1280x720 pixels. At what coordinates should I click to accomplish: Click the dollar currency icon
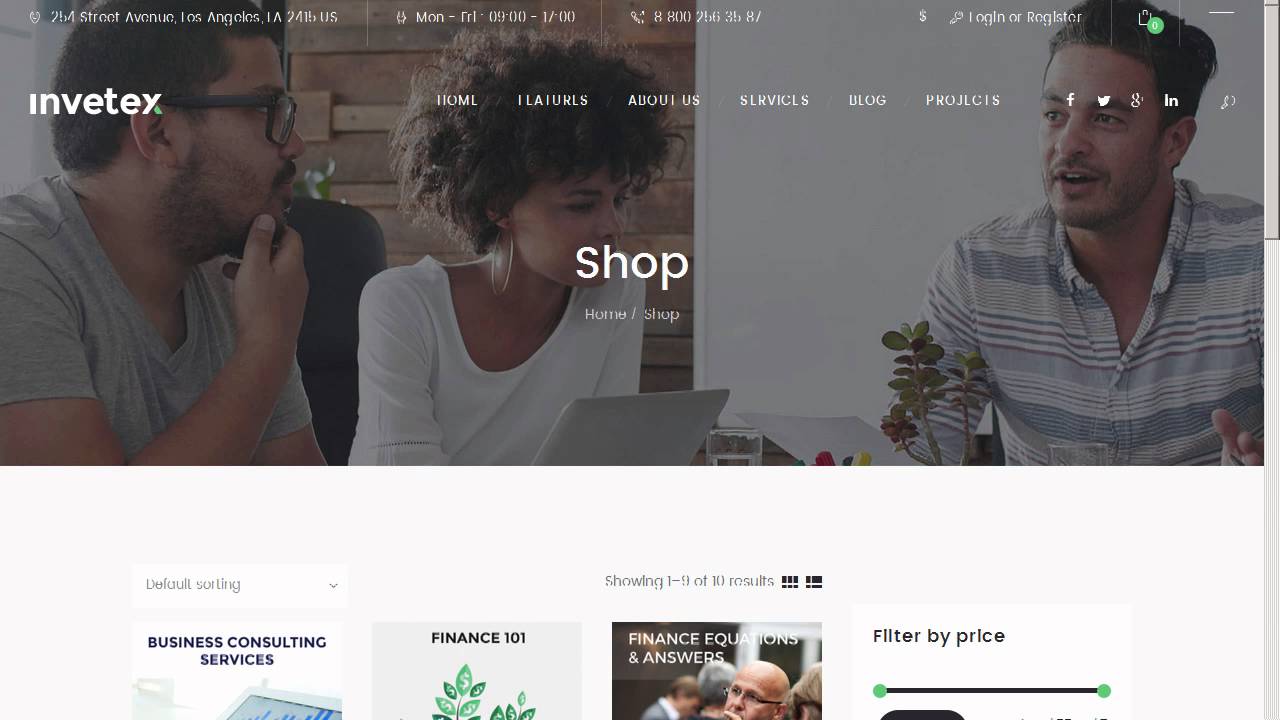922,17
